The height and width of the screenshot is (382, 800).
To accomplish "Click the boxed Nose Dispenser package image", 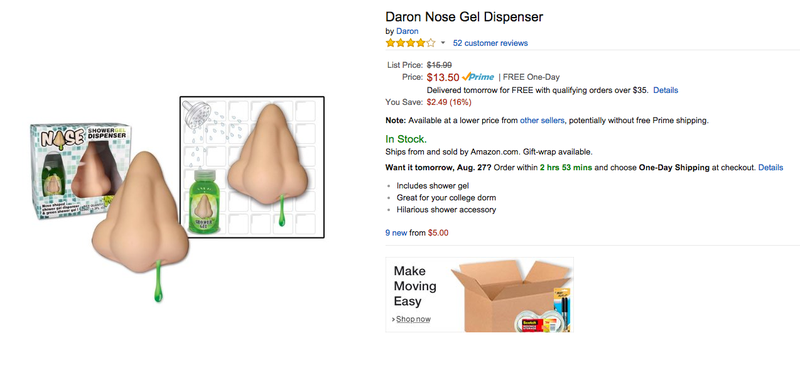I will tap(79, 171).
